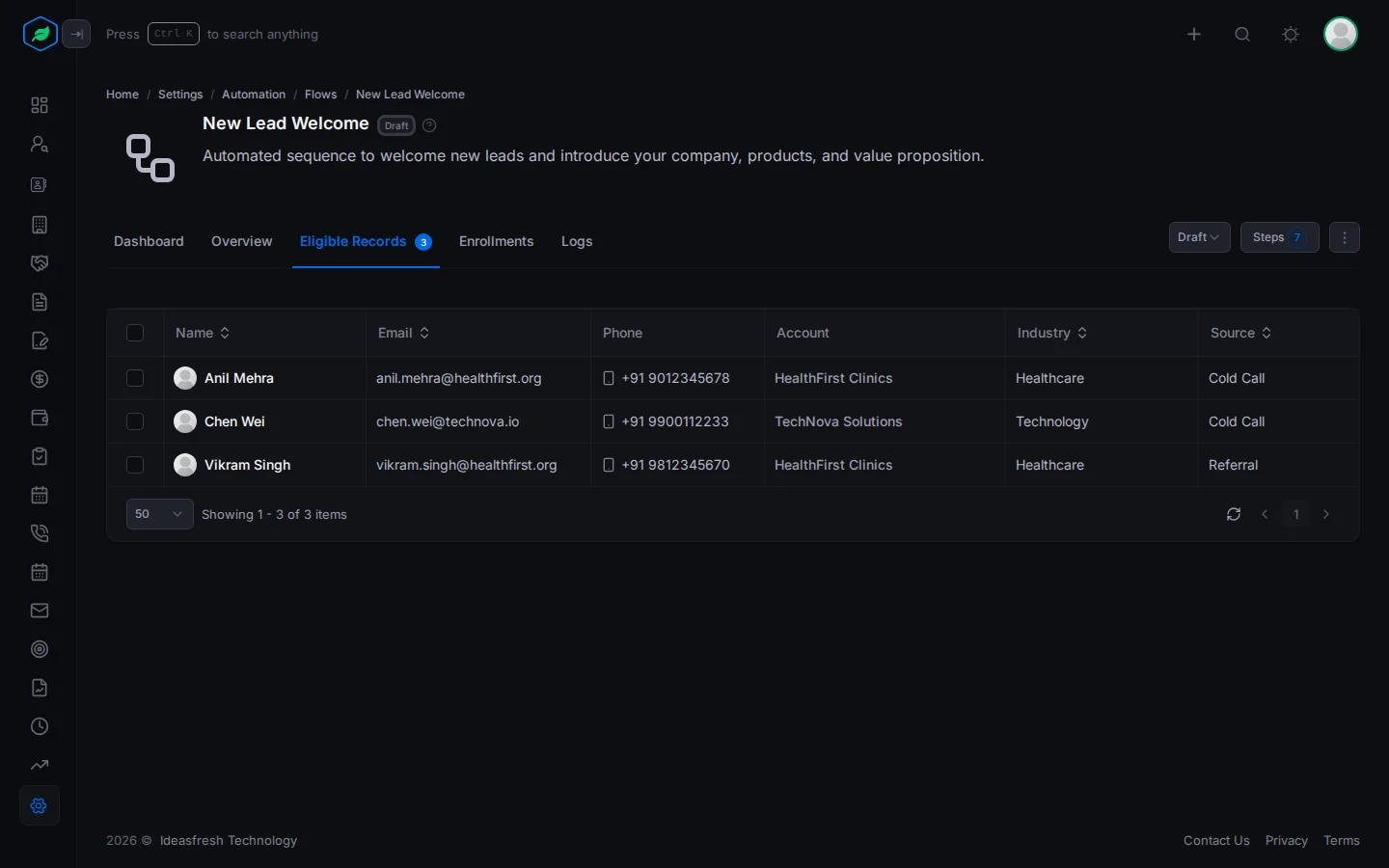The image size is (1389, 868).
Task: Click the plus icon in top bar
Action: click(x=1194, y=34)
